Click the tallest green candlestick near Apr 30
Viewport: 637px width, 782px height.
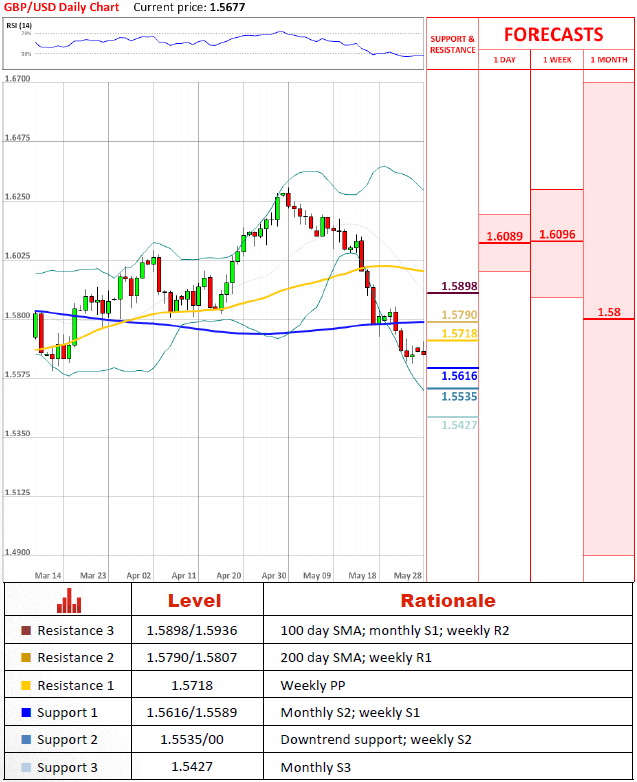click(x=277, y=209)
